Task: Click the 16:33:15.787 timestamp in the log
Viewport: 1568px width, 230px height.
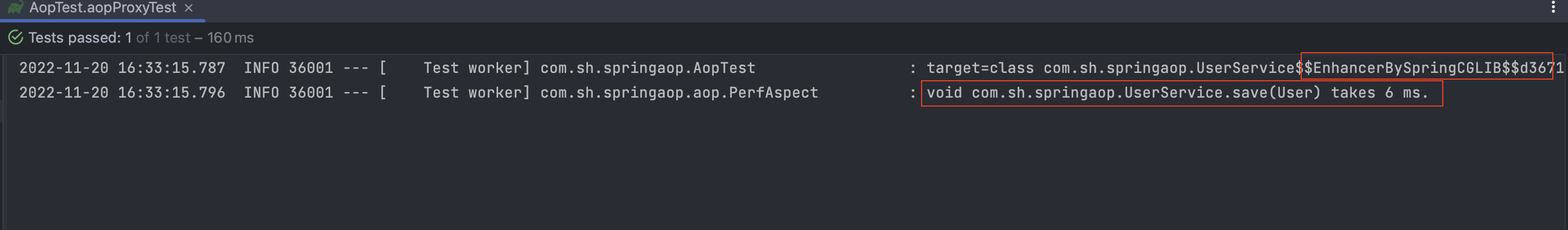Action: tap(171, 68)
